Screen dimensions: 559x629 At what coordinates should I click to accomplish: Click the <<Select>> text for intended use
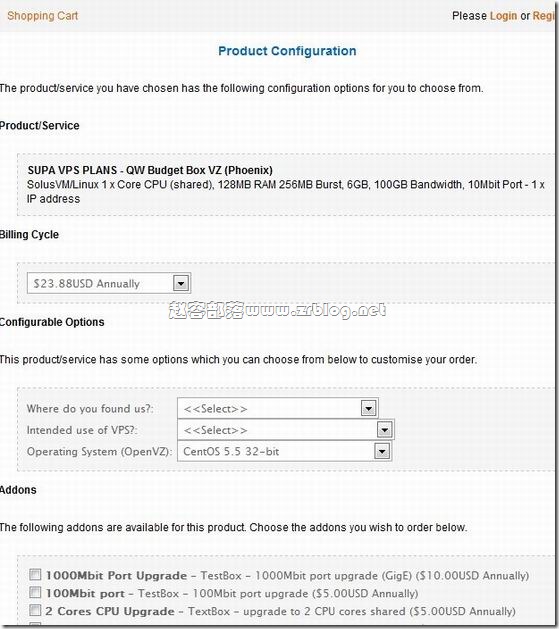point(215,430)
